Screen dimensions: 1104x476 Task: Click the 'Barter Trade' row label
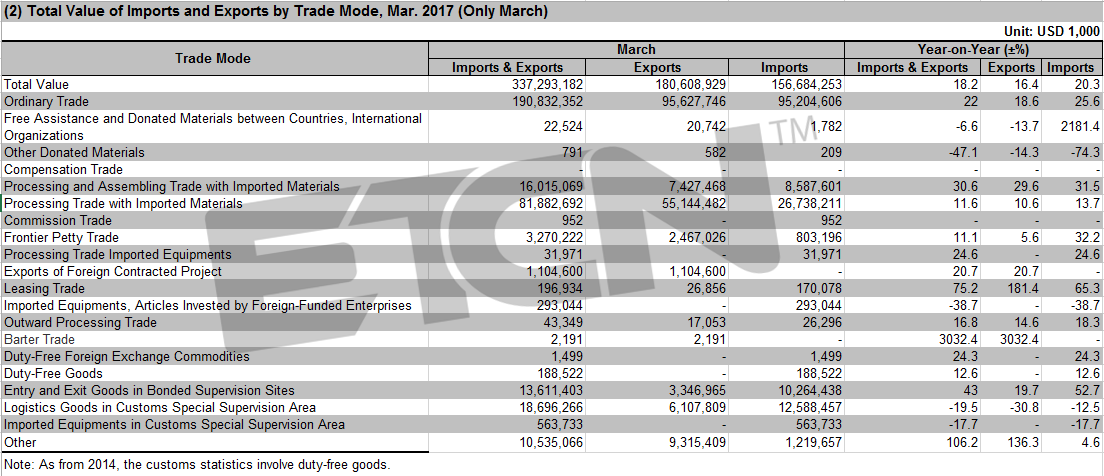click(40, 339)
